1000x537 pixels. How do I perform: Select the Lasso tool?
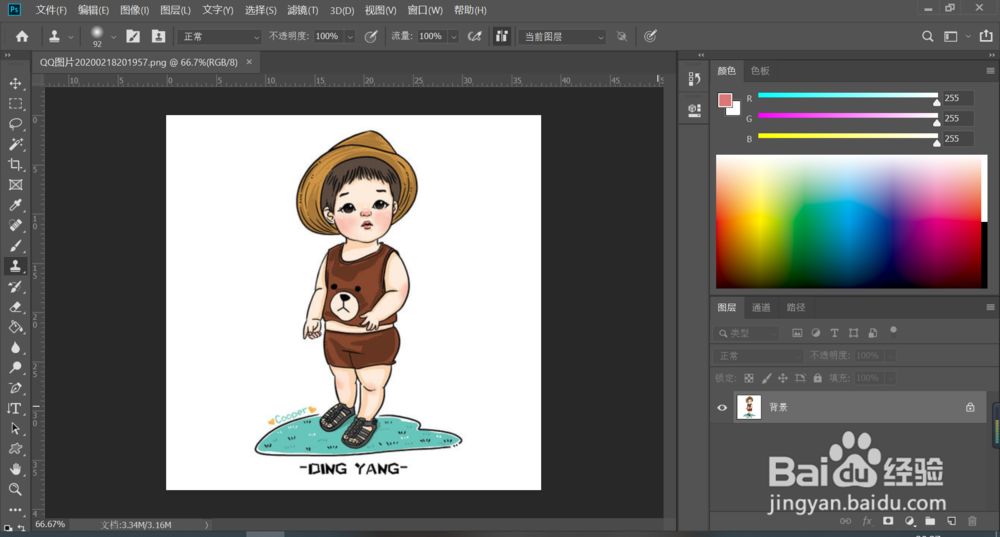15,124
